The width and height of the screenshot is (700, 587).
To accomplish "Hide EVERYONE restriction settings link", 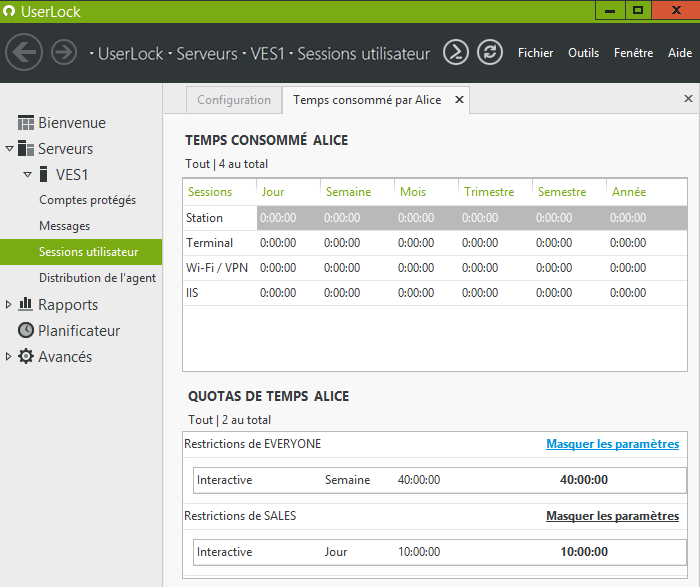I will pyautogui.click(x=612, y=444).
